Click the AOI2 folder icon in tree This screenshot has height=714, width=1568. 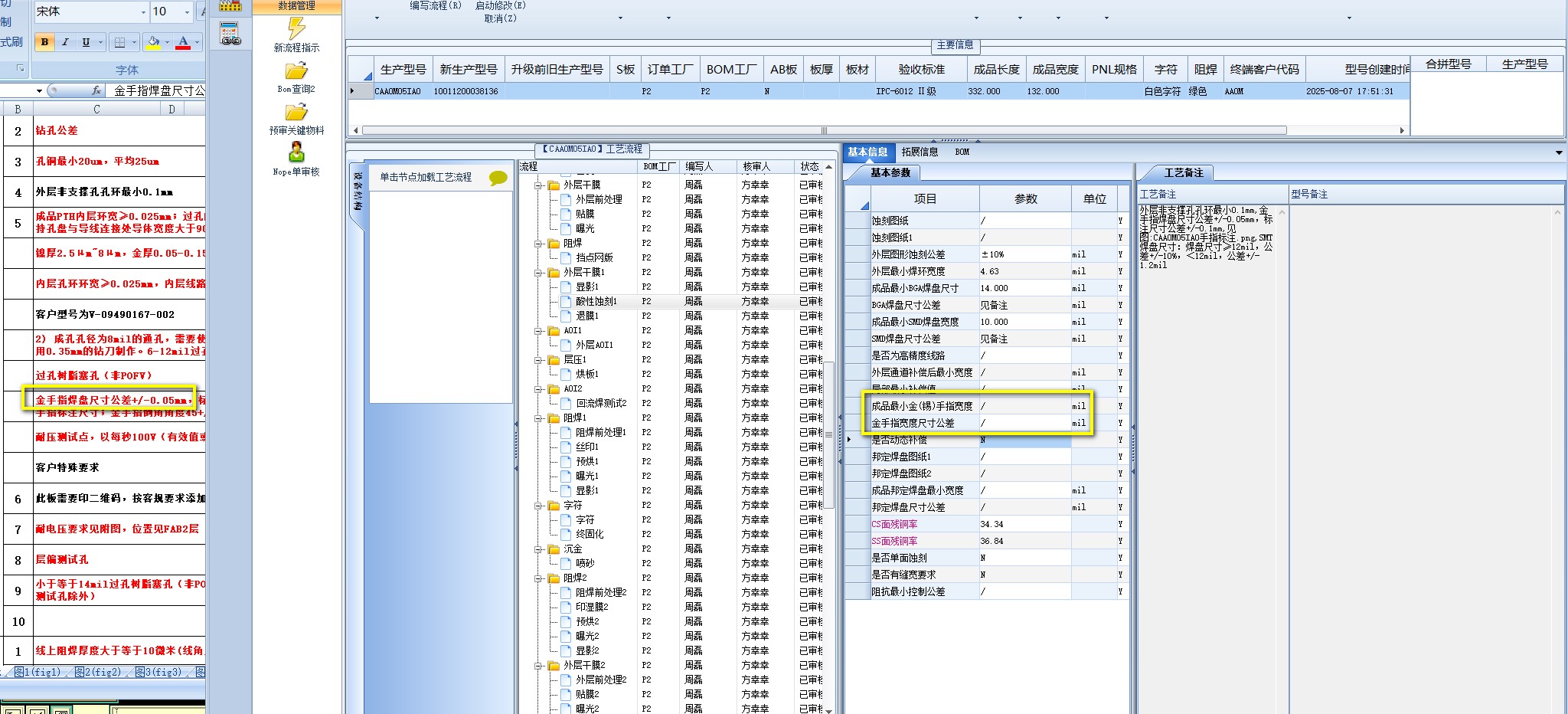554,389
